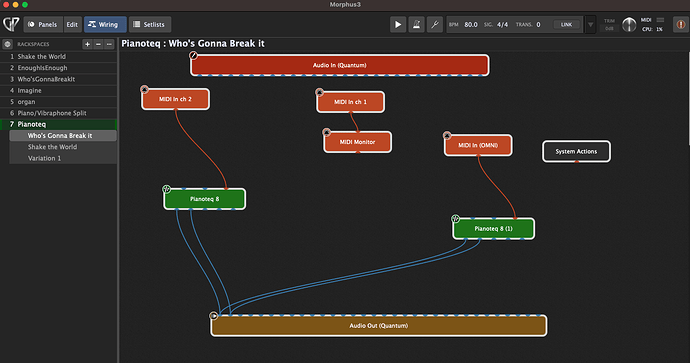Click the Pianoteq 8 (1) bypass corner icon
Screen dimensions: 690x363
[455, 219]
